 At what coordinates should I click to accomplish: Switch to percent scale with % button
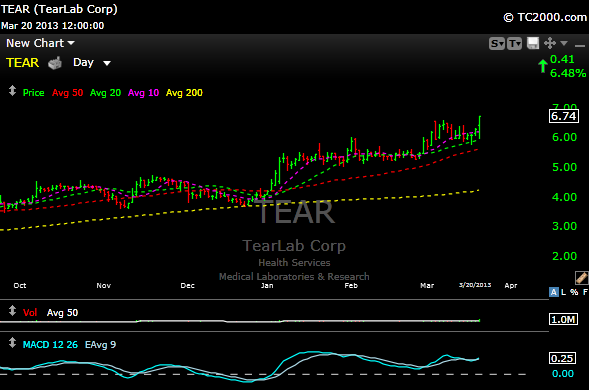pyautogui.click(x=574, y=292)
